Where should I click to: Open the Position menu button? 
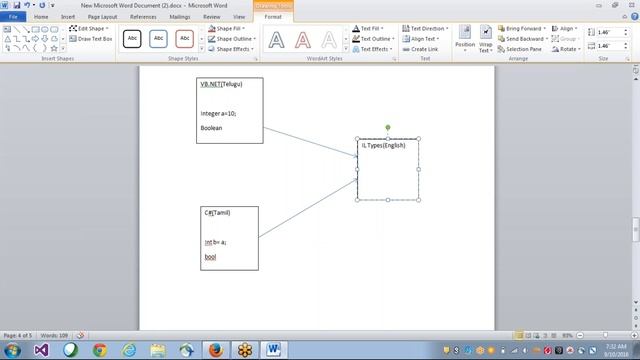click(x=465, y=39)
